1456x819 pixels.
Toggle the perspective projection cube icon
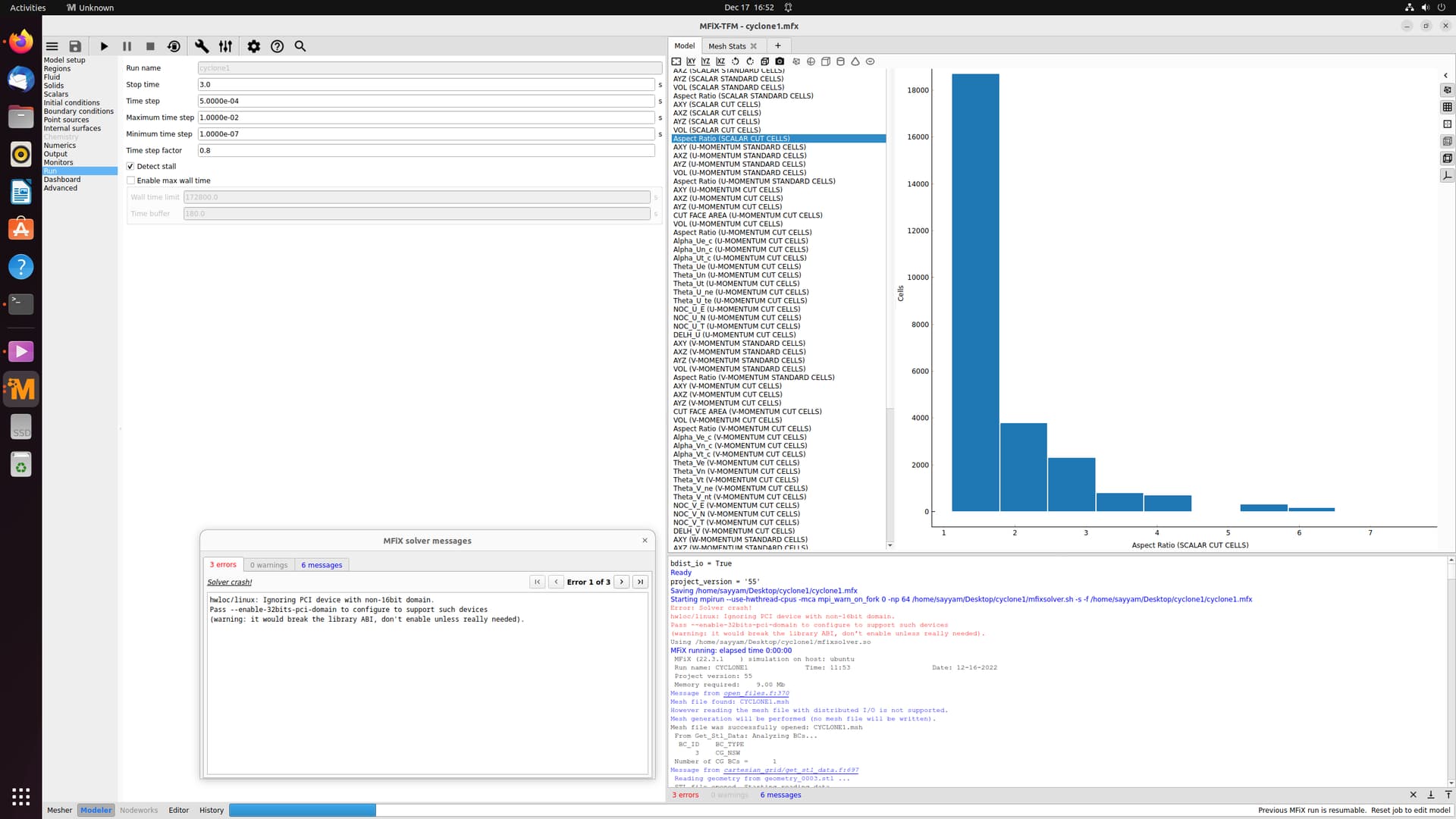coord(764,61)
